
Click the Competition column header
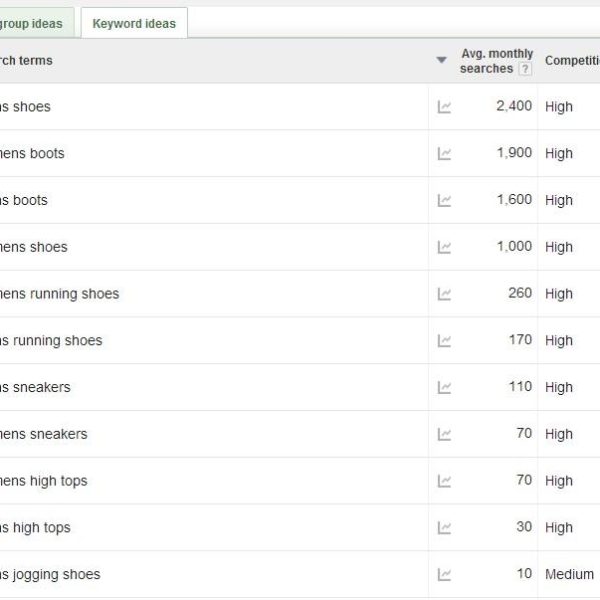572,61
